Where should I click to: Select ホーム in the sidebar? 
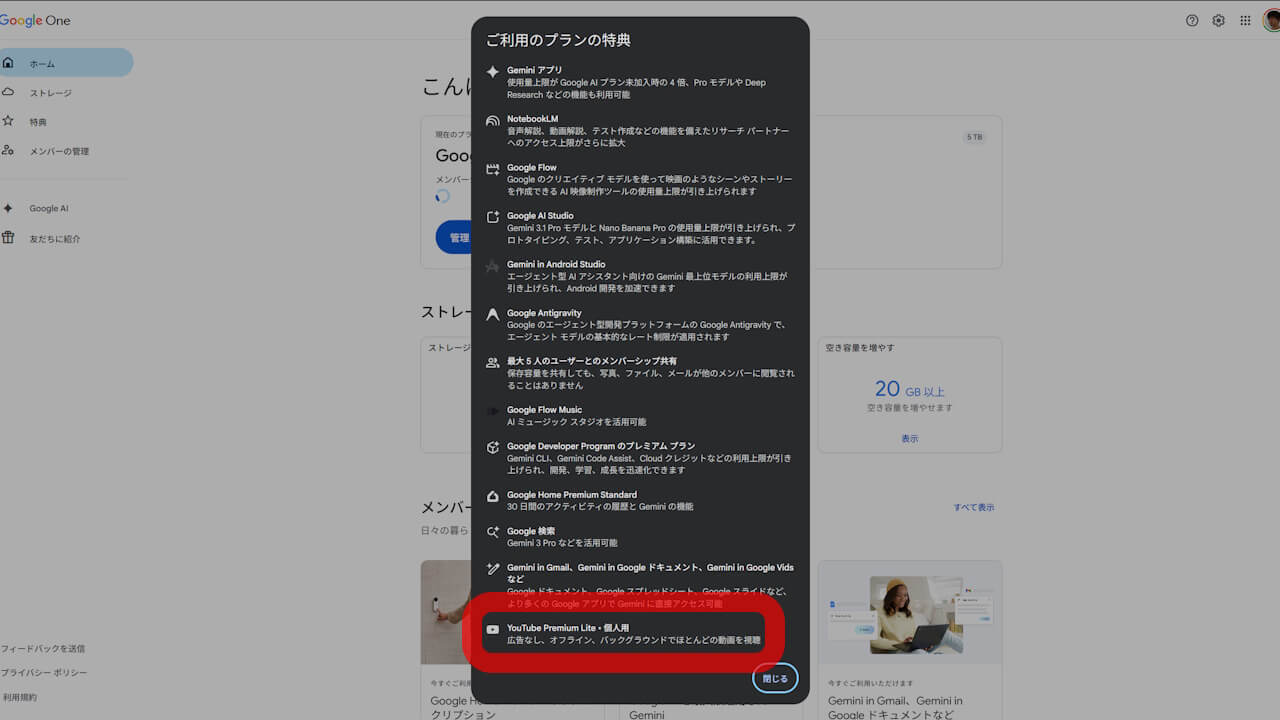click(64, 63)
